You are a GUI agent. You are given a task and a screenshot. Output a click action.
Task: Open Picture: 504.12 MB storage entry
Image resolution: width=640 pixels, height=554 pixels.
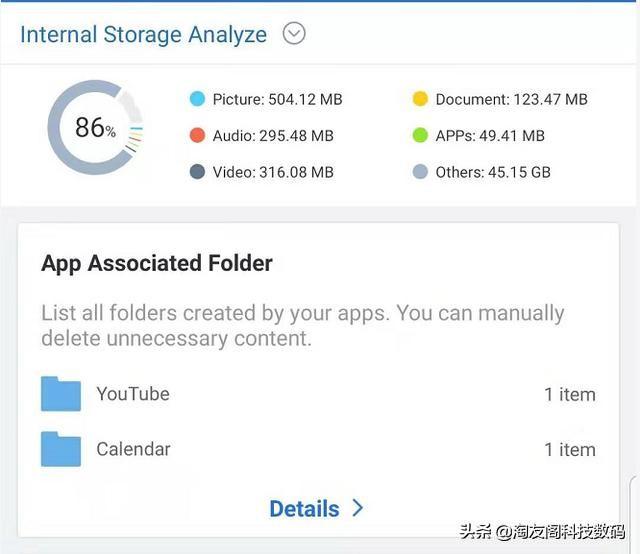[277, 99]
